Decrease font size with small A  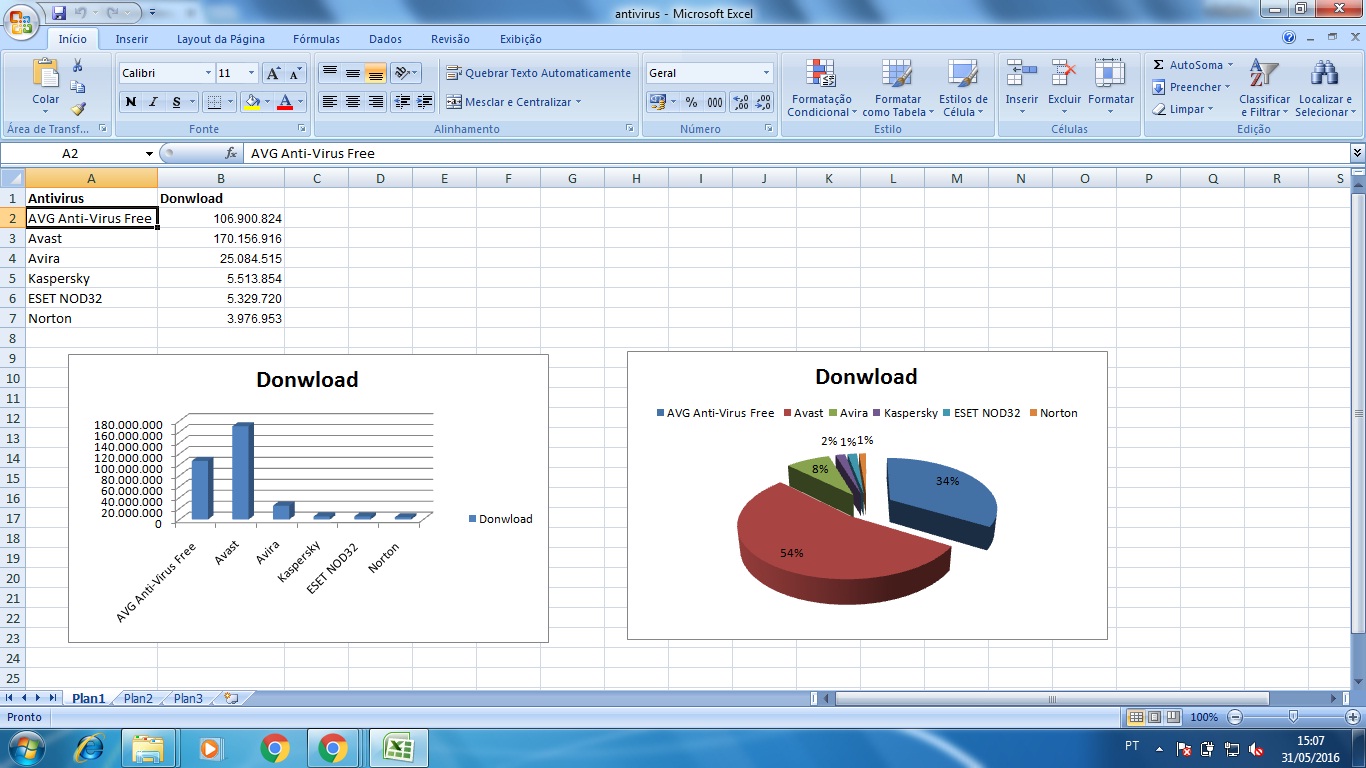click(x=295, y=73)
